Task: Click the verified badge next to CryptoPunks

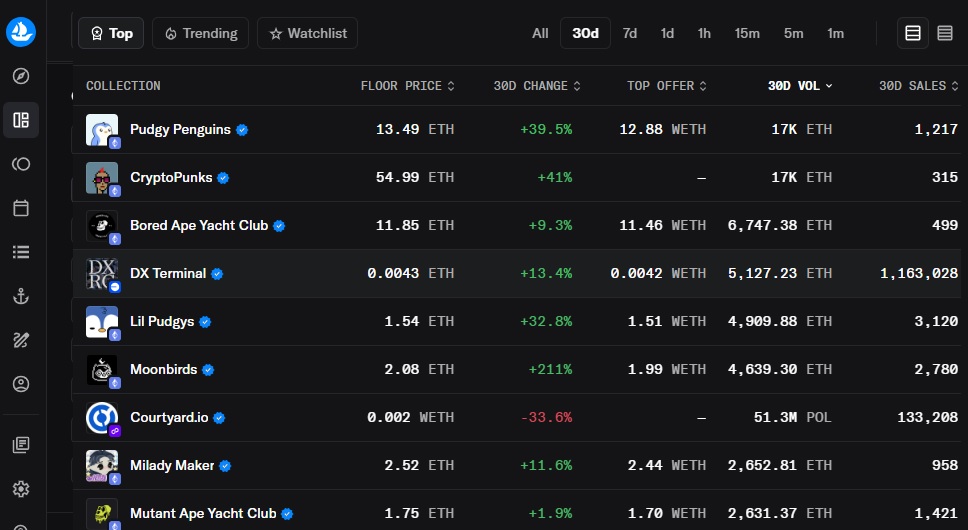Action: click(223, 178)
